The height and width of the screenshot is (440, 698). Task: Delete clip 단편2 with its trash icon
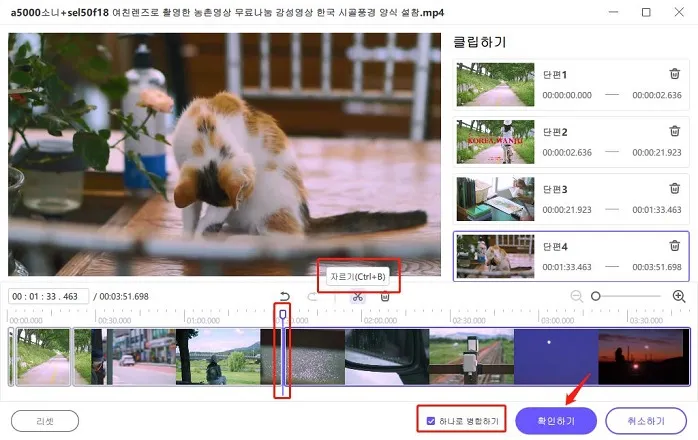(x=674, y=131)
